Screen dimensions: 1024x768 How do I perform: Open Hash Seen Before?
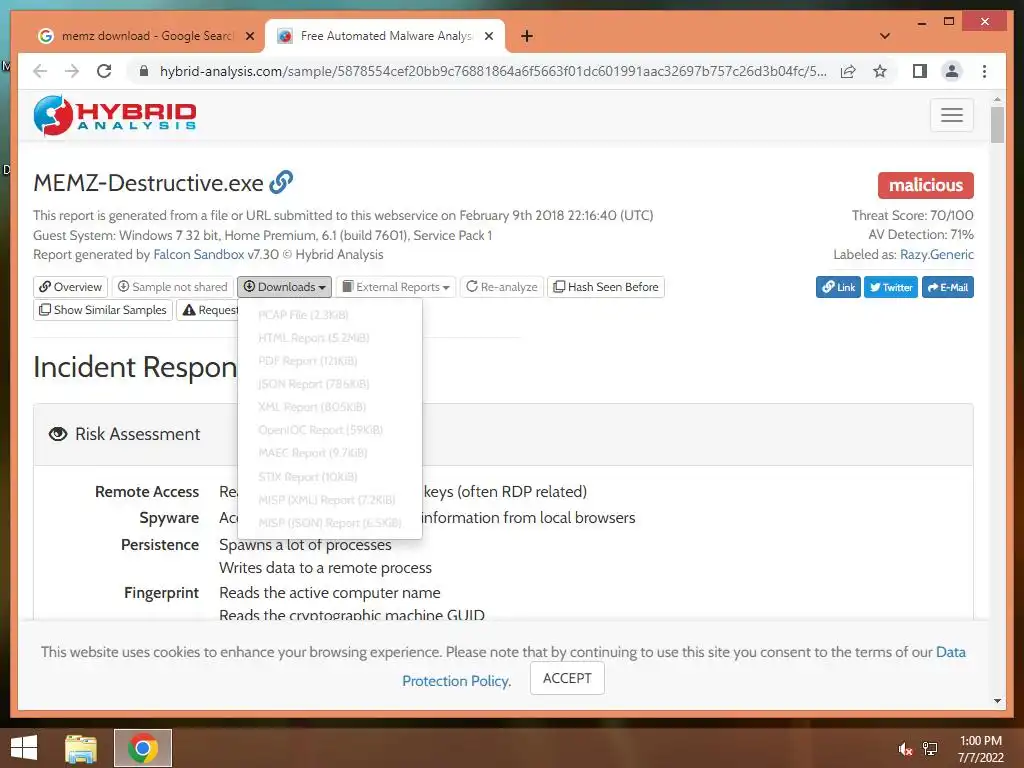pyautogui.click(x=605, y=287)
